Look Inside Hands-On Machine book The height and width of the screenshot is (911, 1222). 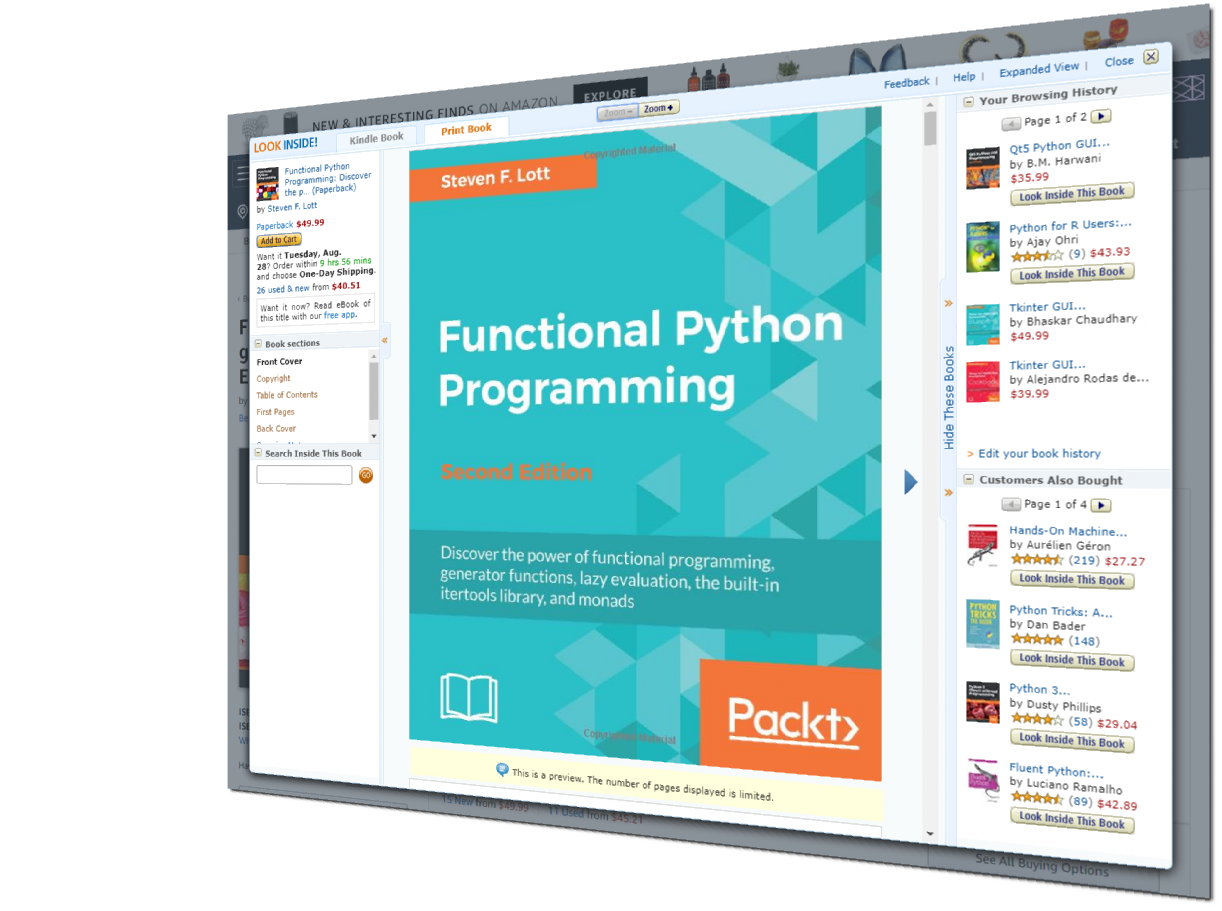pos(1072,579)
